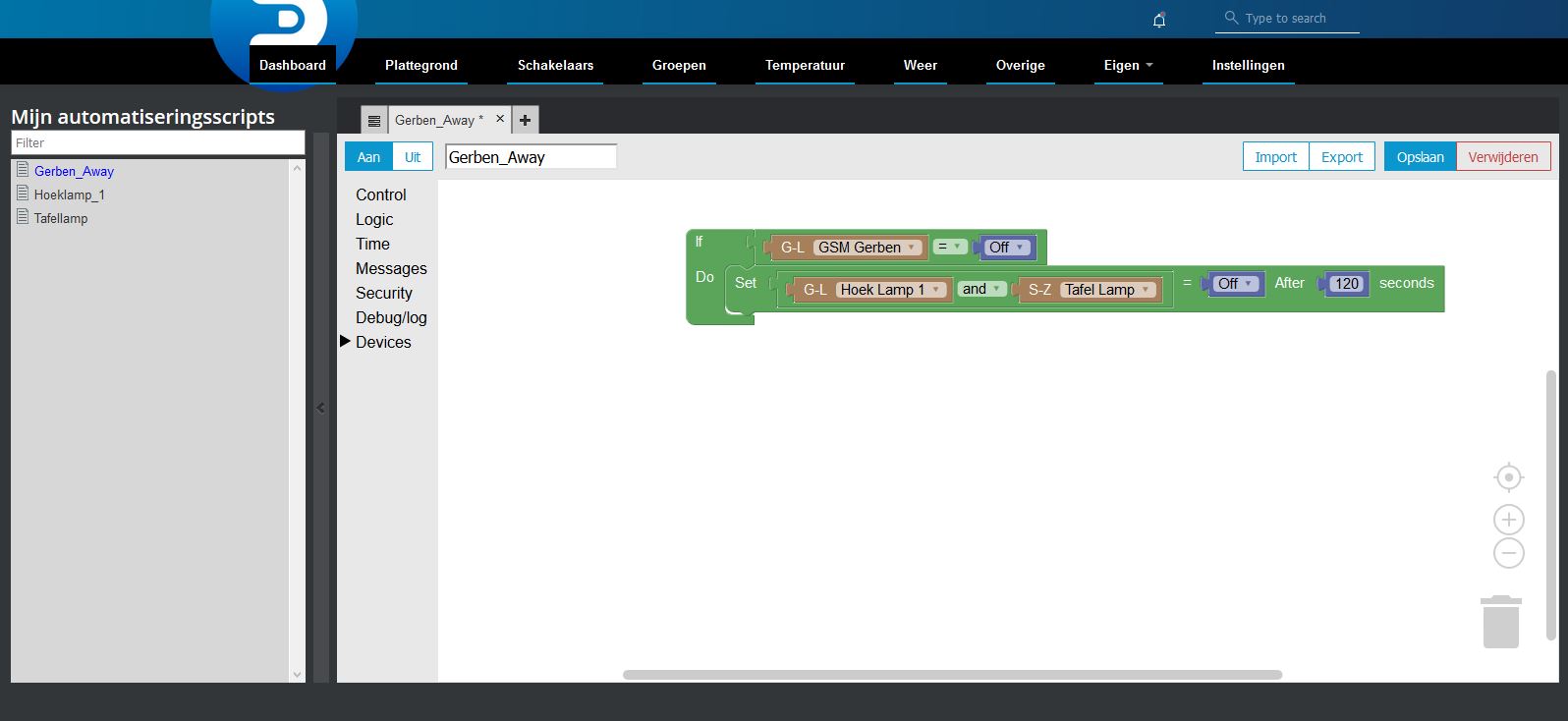Go to the Schakelaars tab
Screen dimensions: 1568x721
(555, 65)
